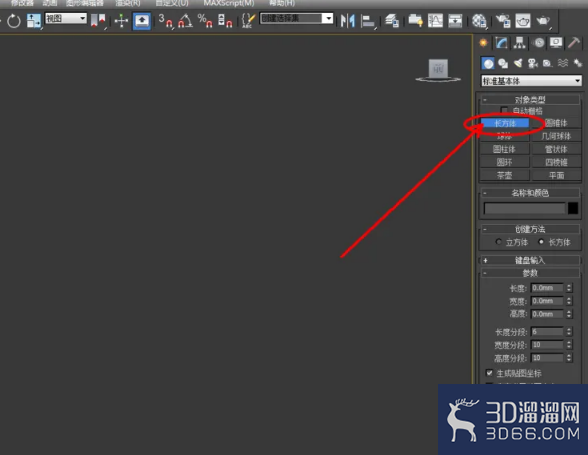
Task: Switch to the Modify panel tab
Action: tap(501, 43)
